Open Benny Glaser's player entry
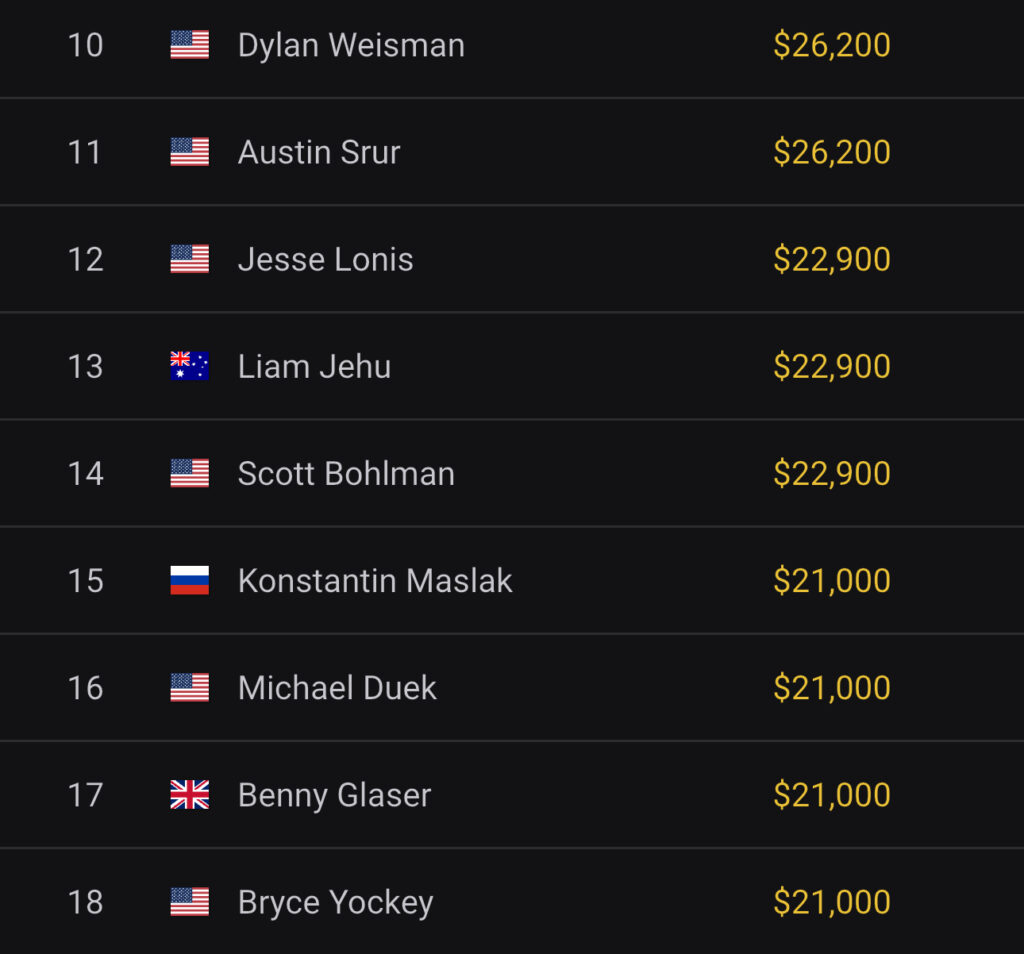 click(334, 795)
